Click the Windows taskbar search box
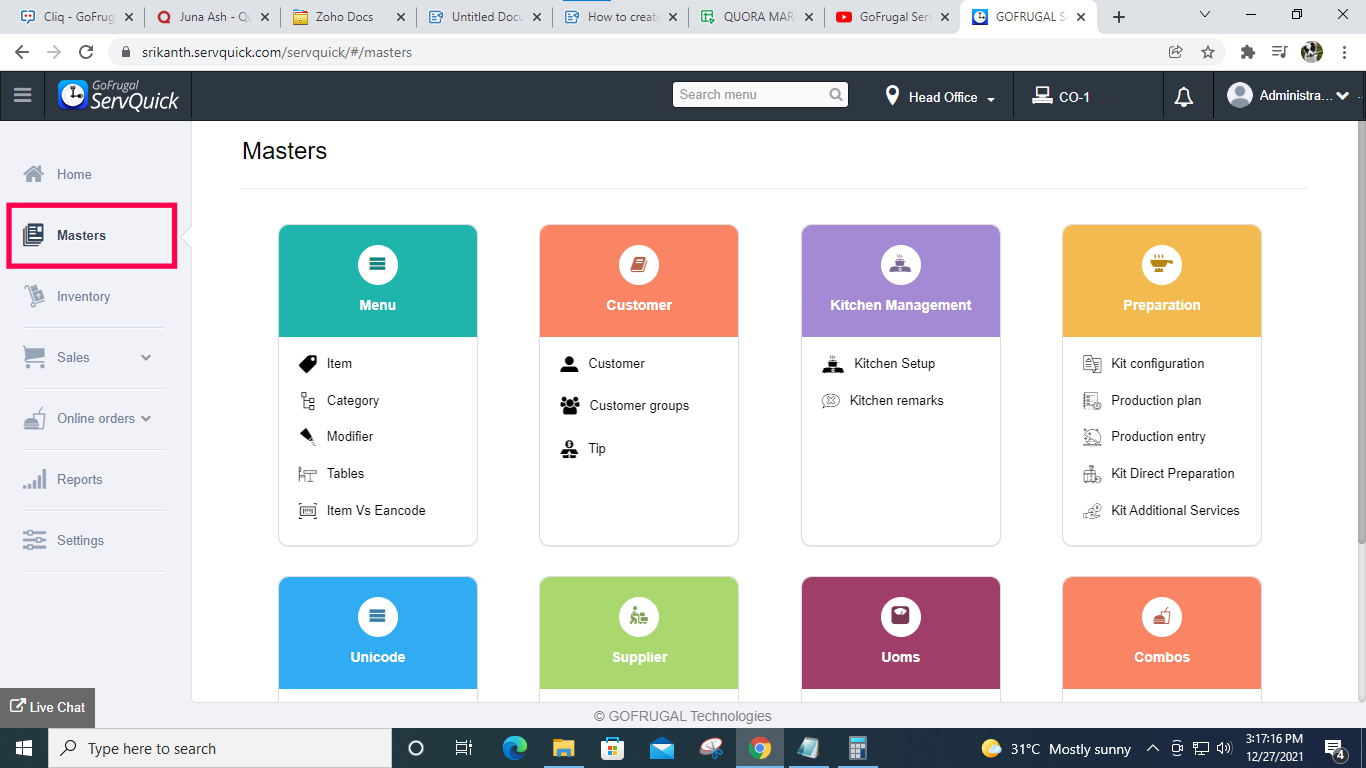Viewport: 1366px width, 768px height. click(x=220, y=748)
